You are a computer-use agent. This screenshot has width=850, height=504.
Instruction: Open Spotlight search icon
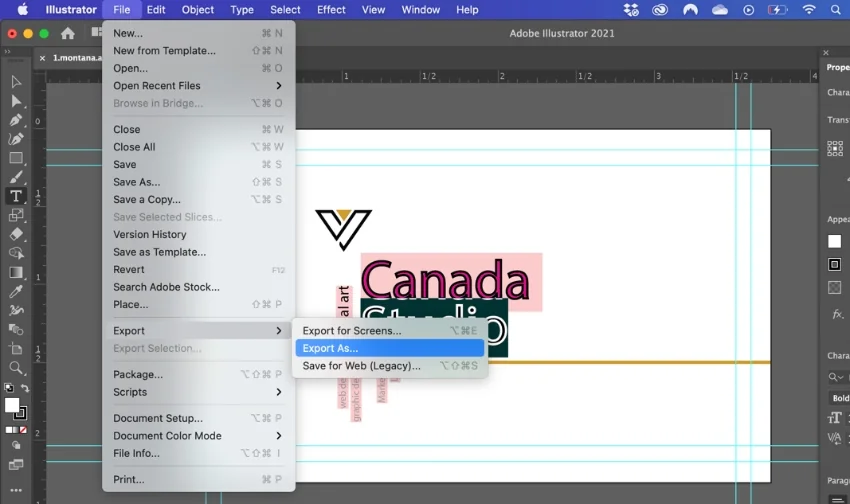pos(835,10)
